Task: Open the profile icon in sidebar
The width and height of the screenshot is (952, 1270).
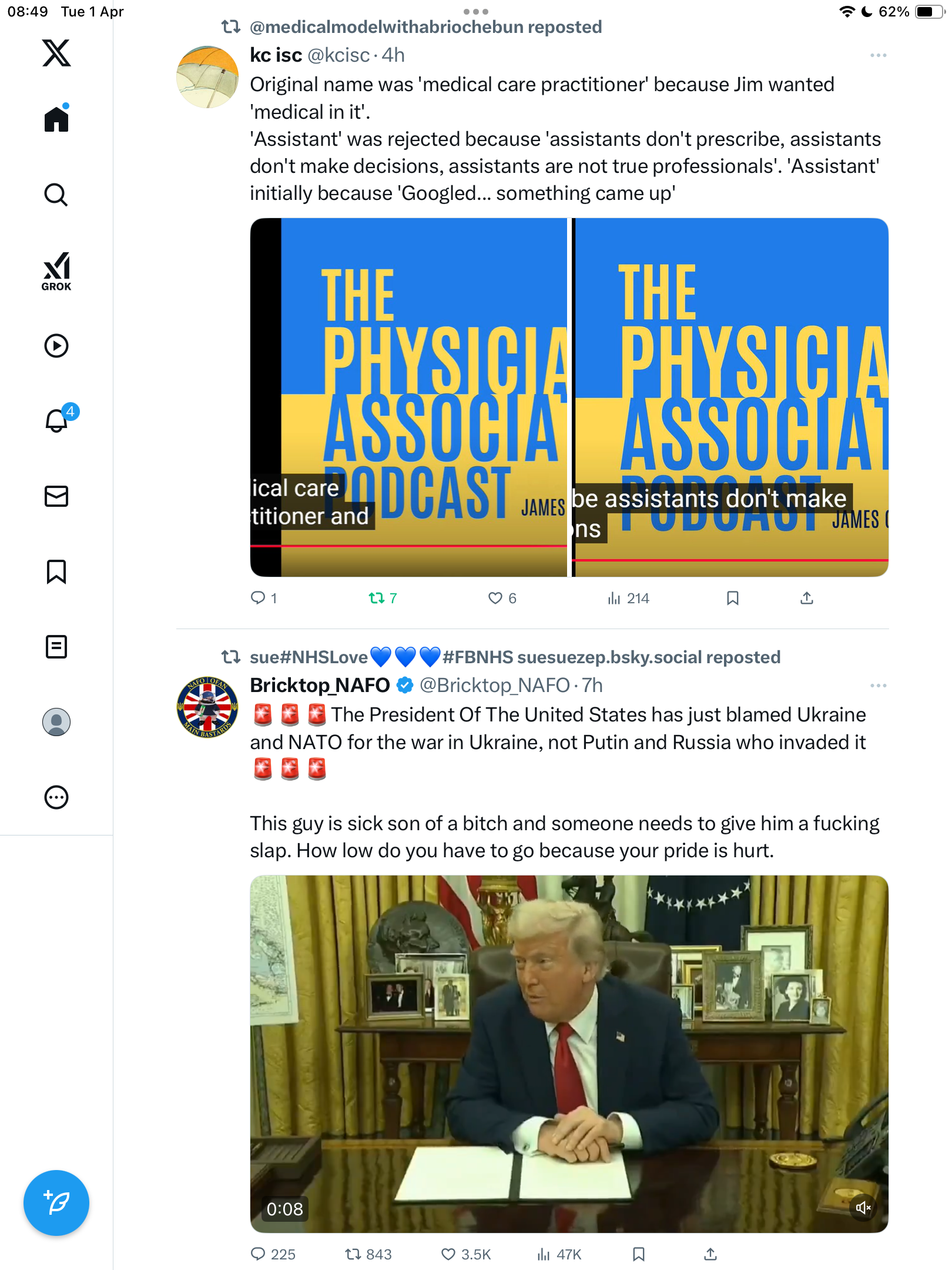Action: tap(56, 722)
